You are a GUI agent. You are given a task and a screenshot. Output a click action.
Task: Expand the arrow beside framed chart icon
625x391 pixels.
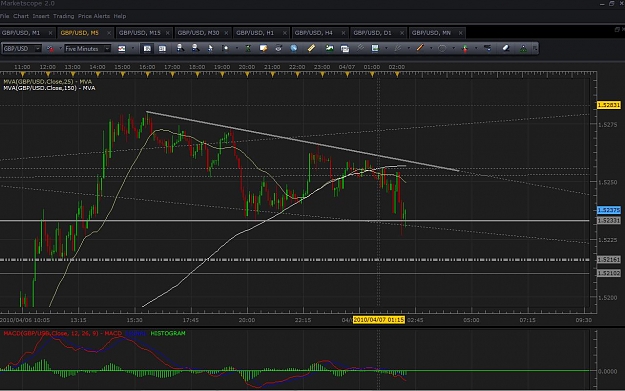[x=386, y=48]
